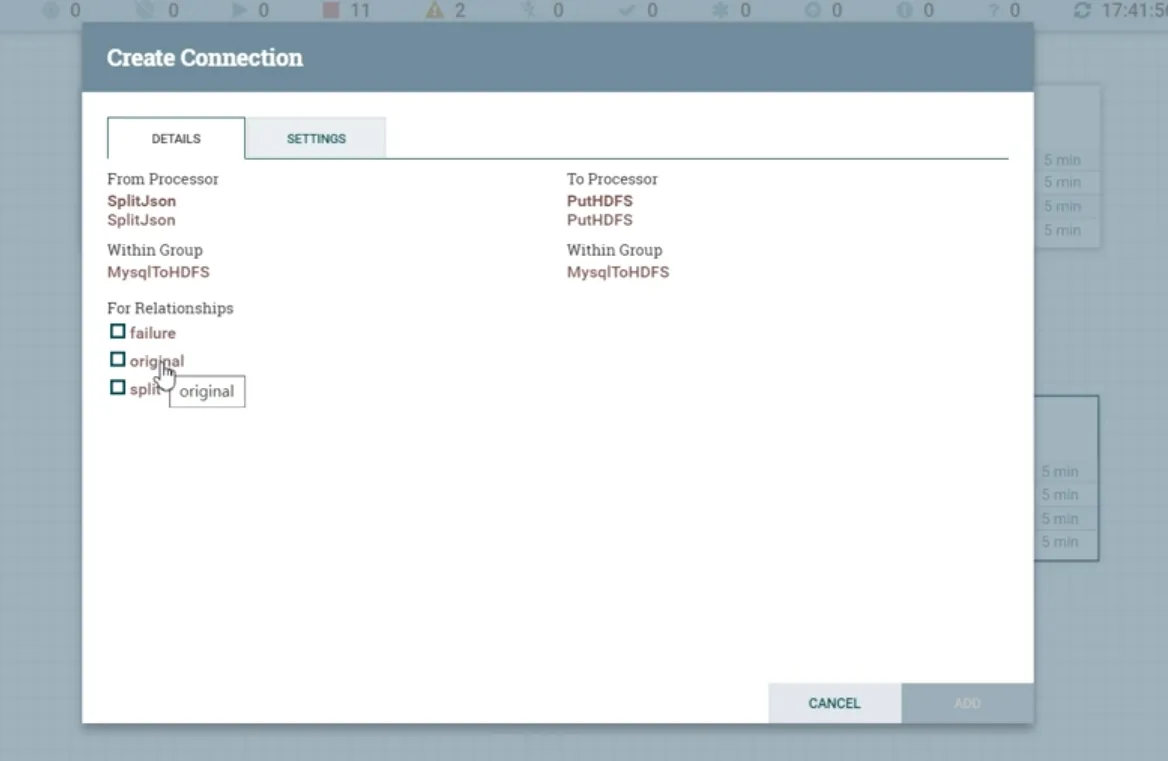This screenshot has height=761, width=1168.
Task: Click the invalid components warning icon
Action: [434, 10]
